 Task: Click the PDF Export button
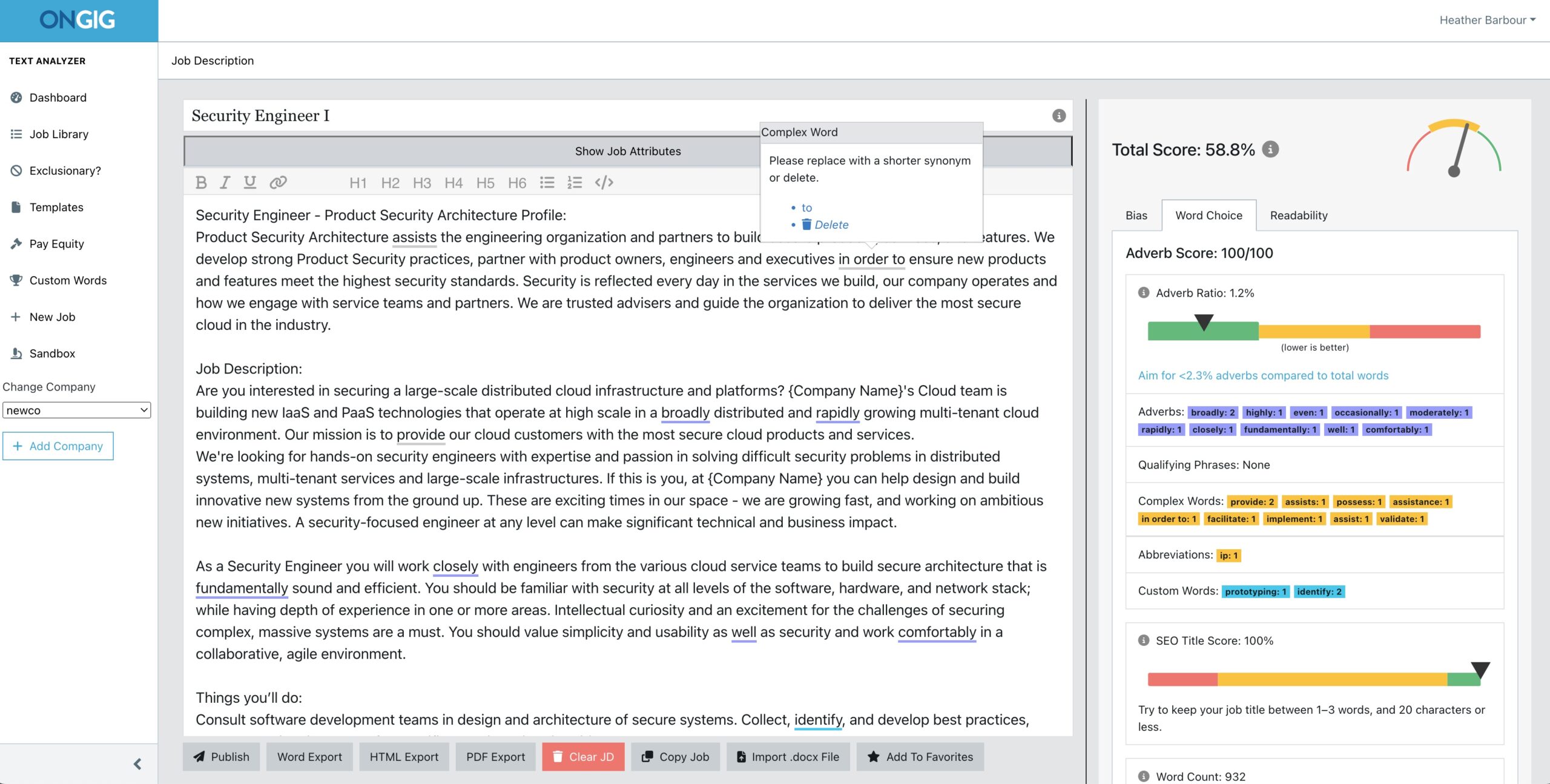(x=495, y=757)
